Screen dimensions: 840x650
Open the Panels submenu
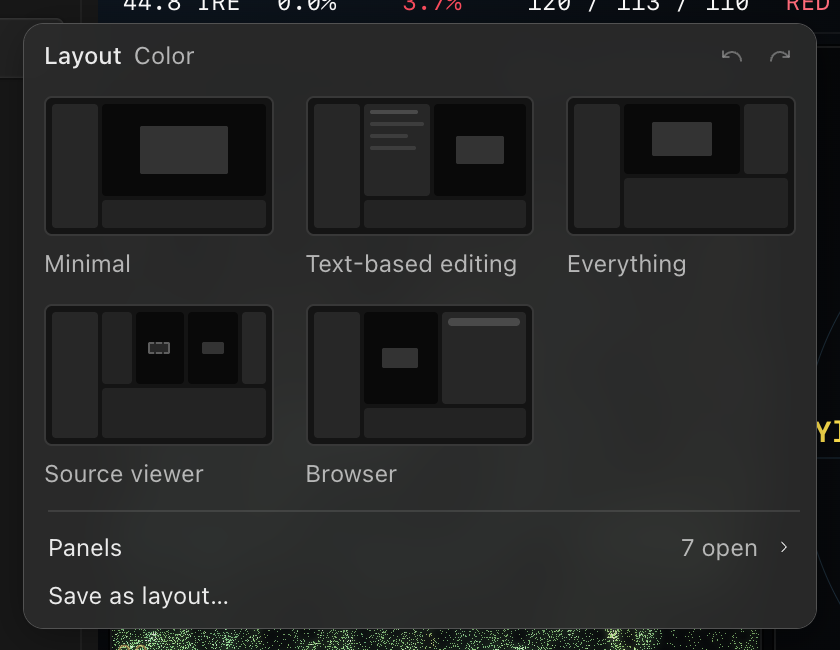tap(420, 548)
